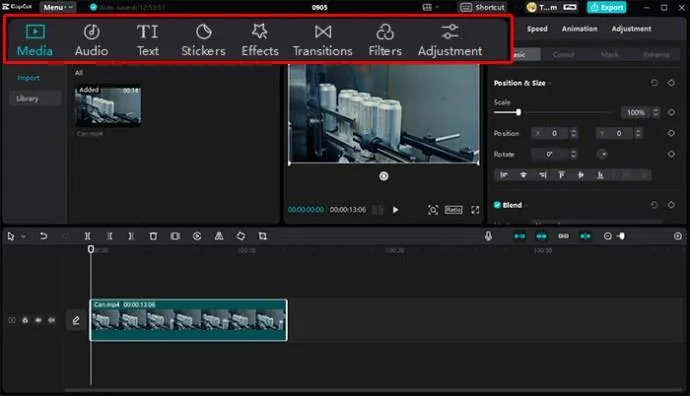Align the clip vertically centered
Screen dimensions: 690x396
tap(581, 175)
